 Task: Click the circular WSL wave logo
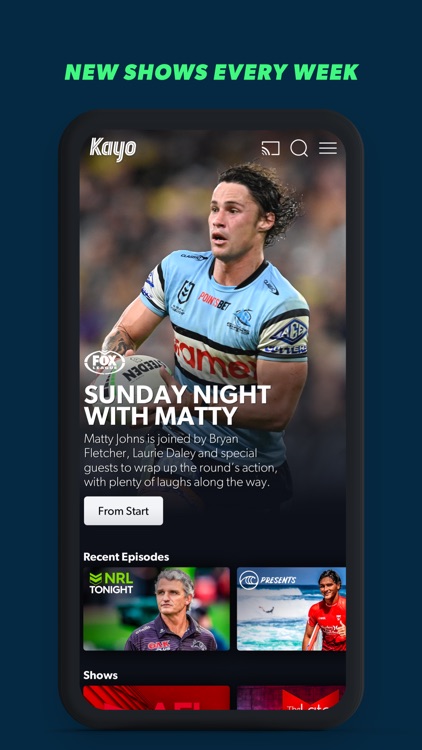click(x=249, y=580)
